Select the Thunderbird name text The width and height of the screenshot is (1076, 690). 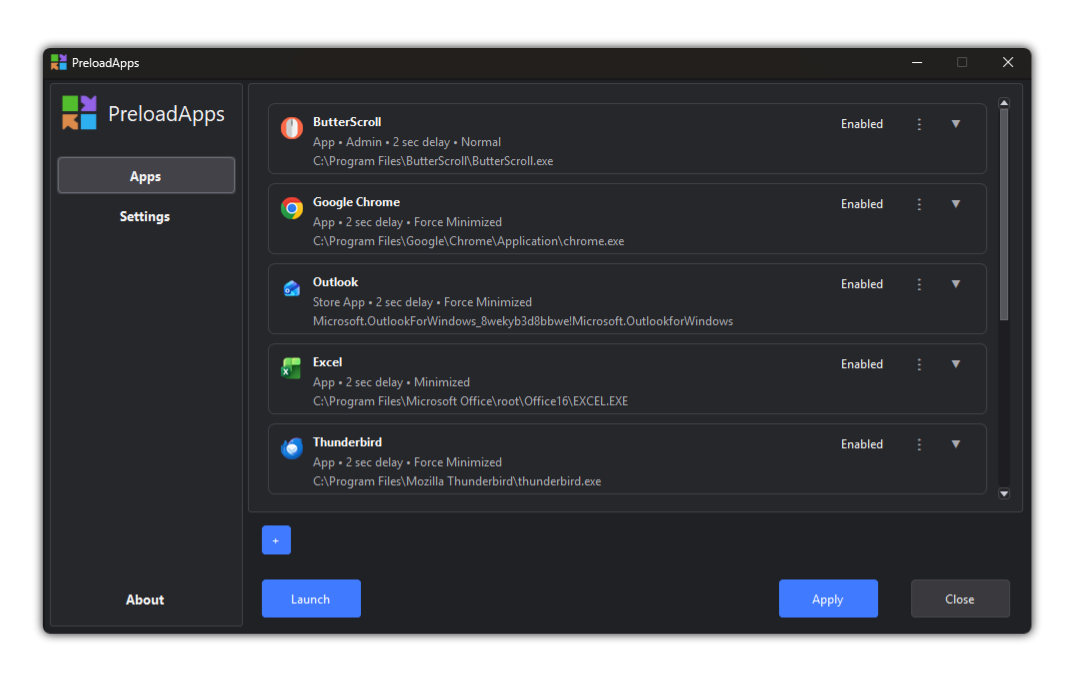point(347,442)
